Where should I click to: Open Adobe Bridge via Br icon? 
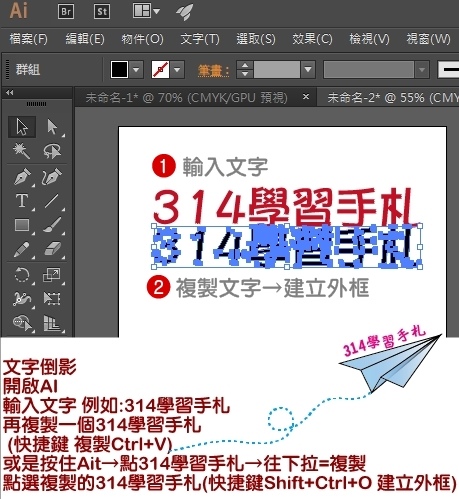[66, 12]
